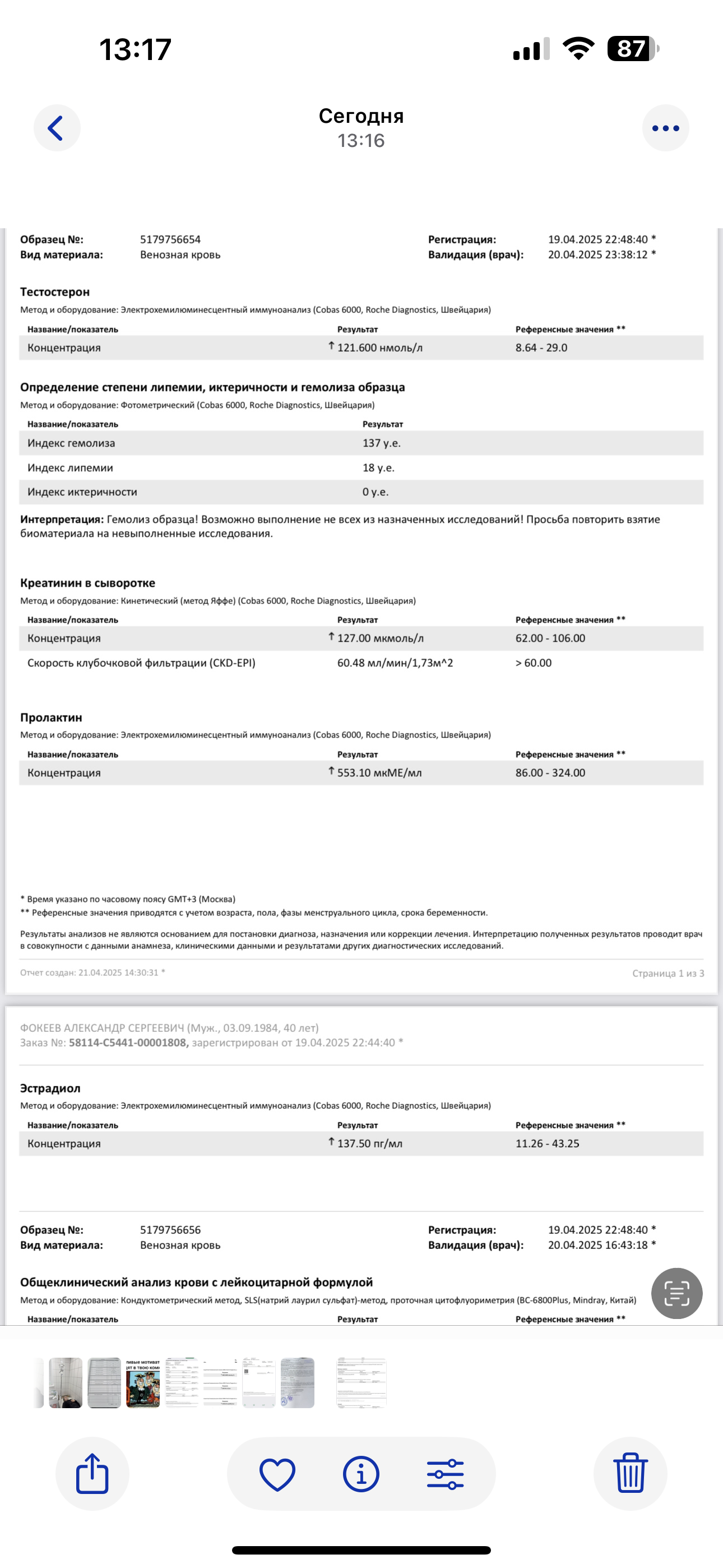Select the cartoon meme thumbnail
This screenshot has height=1568, width=723.
143,1382
